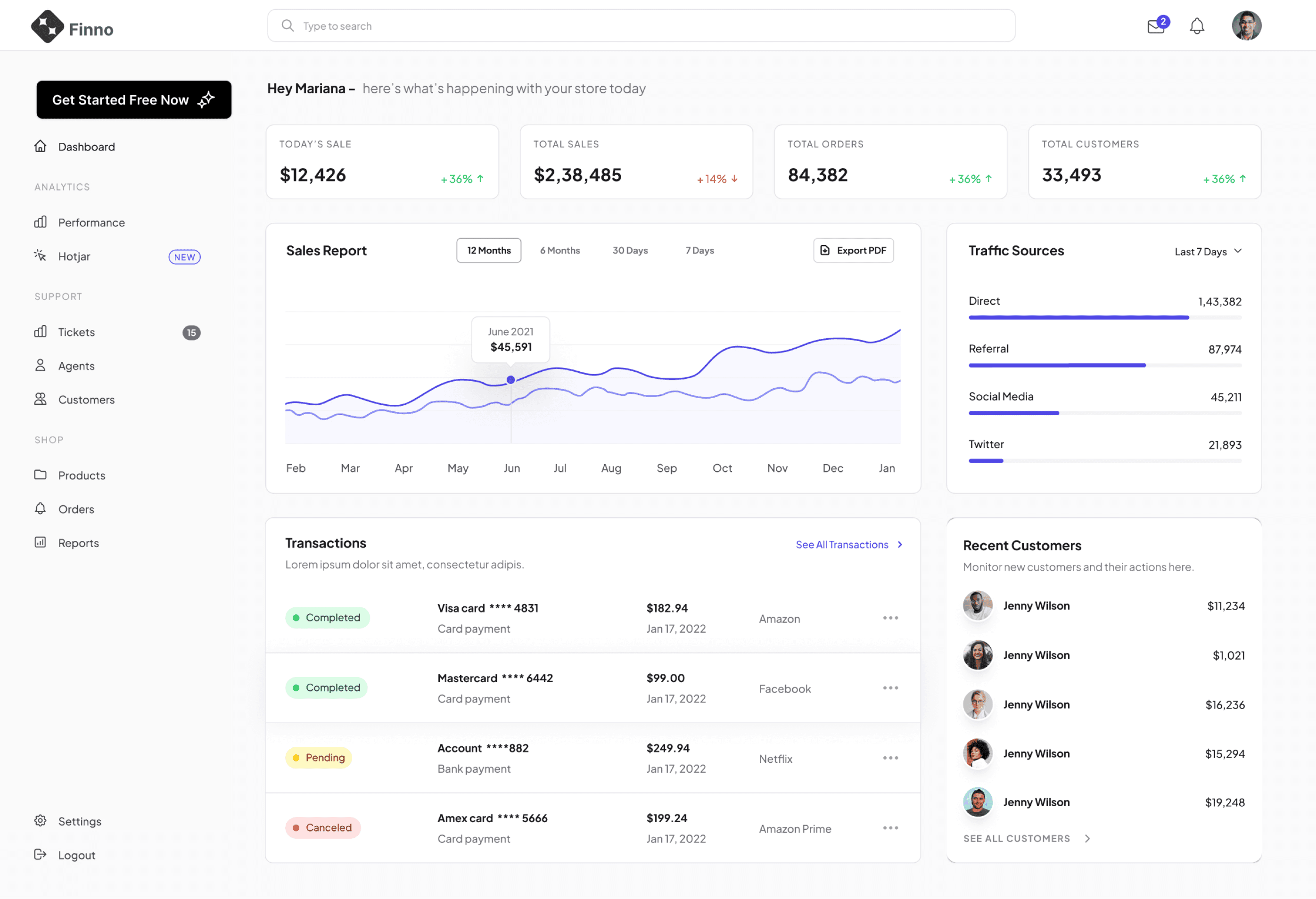Select Jenny Wilson with $11,234
This screenshot has height=899, width=1316.
[x=1104, y=606]
